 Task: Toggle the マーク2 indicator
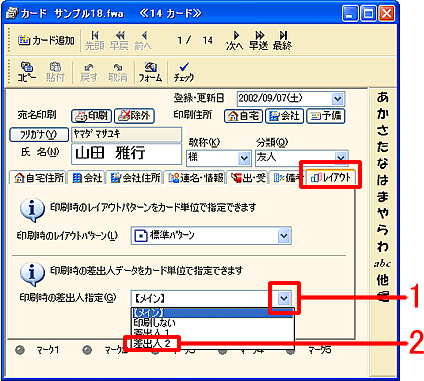88,350
